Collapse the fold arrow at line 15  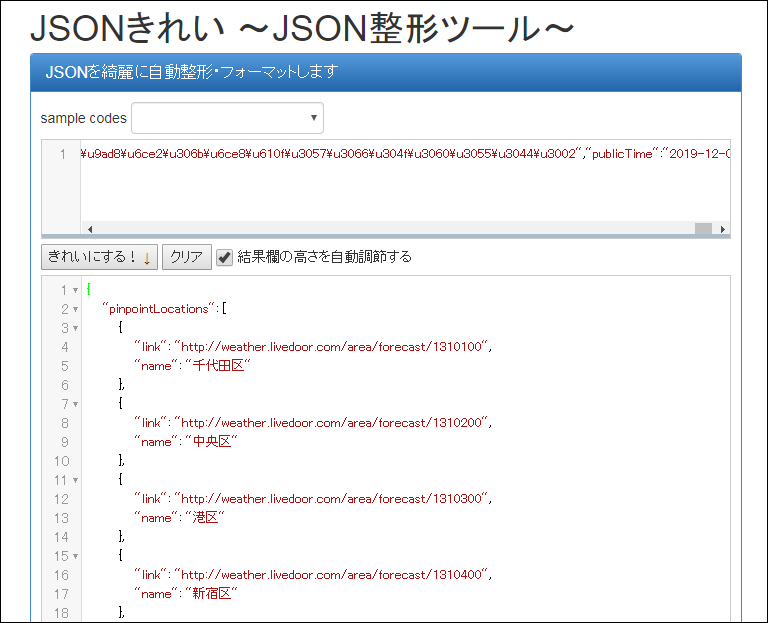click(75, 556)
